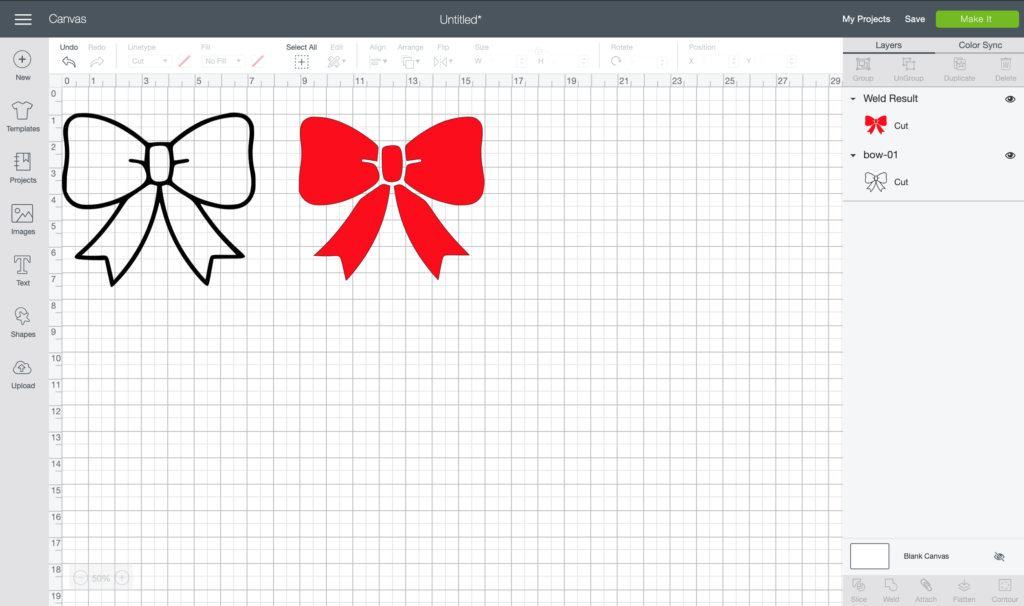Open the Linetype Cut dropdown
The height and width of the screenshot is (606, 1024).
click(150, 61)
